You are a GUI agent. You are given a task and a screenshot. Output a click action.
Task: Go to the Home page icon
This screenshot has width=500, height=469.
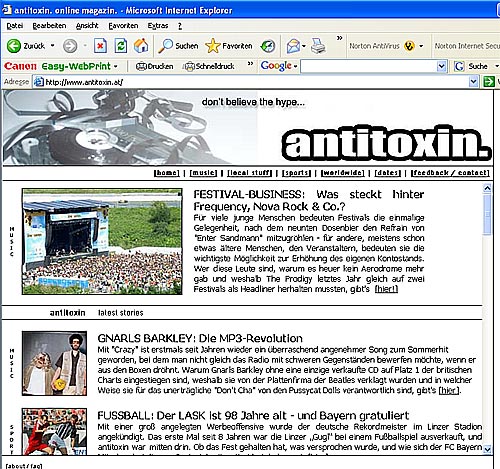tap(141, 46)
